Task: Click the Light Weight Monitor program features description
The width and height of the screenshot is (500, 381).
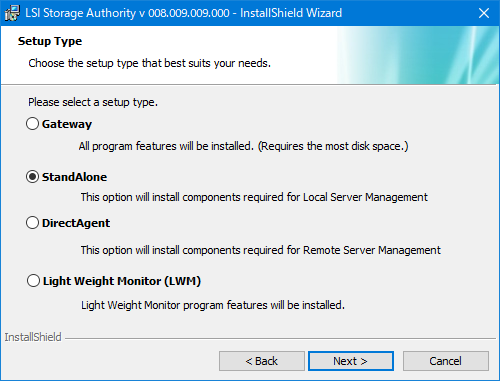Action: coord(213,305)
